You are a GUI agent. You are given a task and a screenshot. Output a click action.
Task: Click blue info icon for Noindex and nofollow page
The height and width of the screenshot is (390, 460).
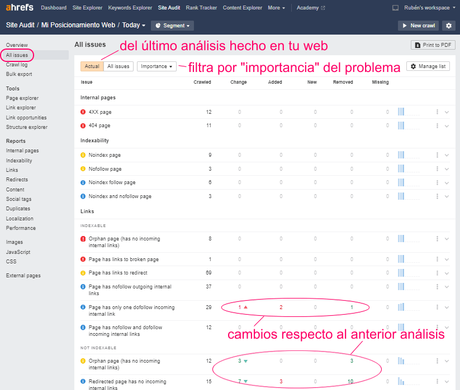tap(83, 196)
